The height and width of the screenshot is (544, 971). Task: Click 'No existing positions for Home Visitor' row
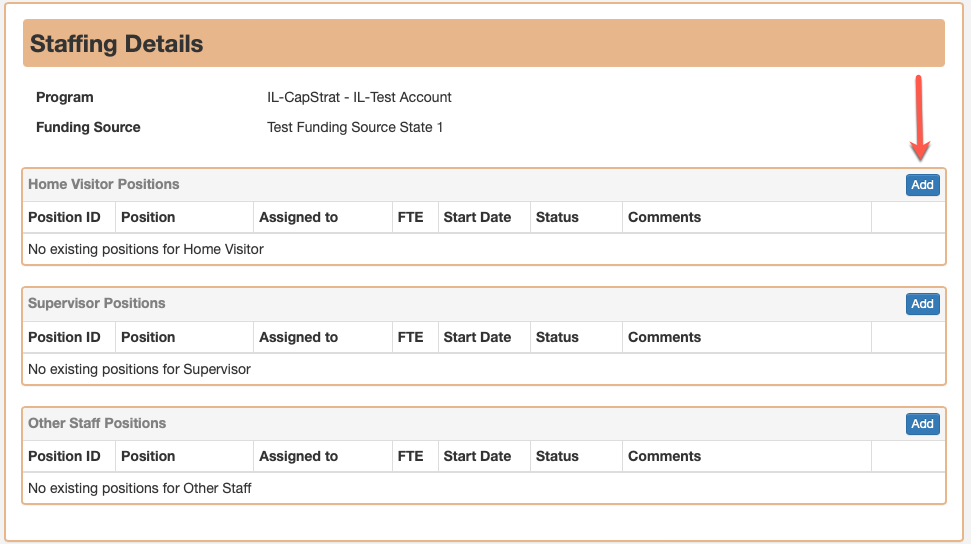pyautogui.click(x=484, y=249)
